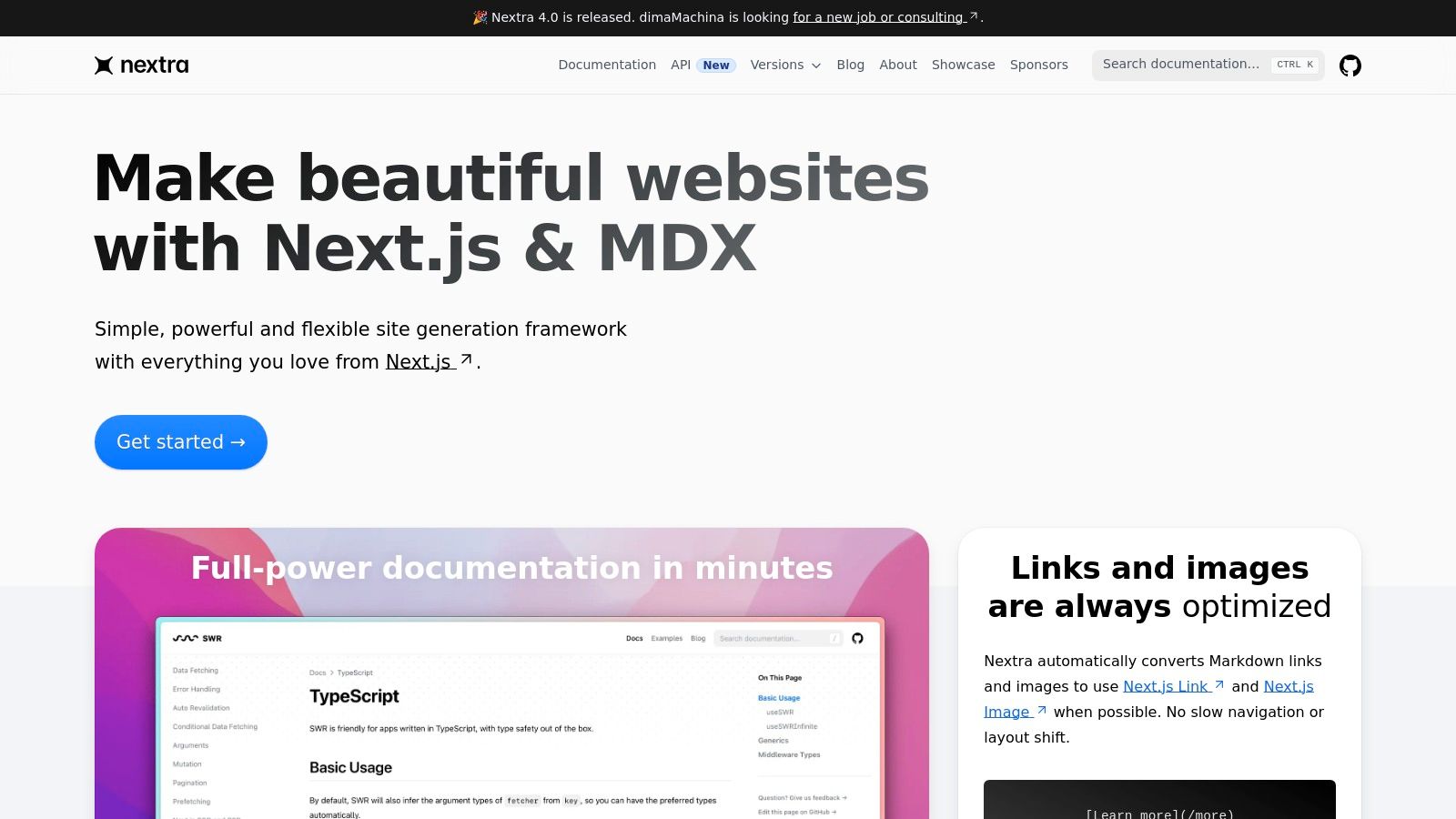
Task: Open the Next.js link in the hero subtitle
Action: click(x=430, y=361)
